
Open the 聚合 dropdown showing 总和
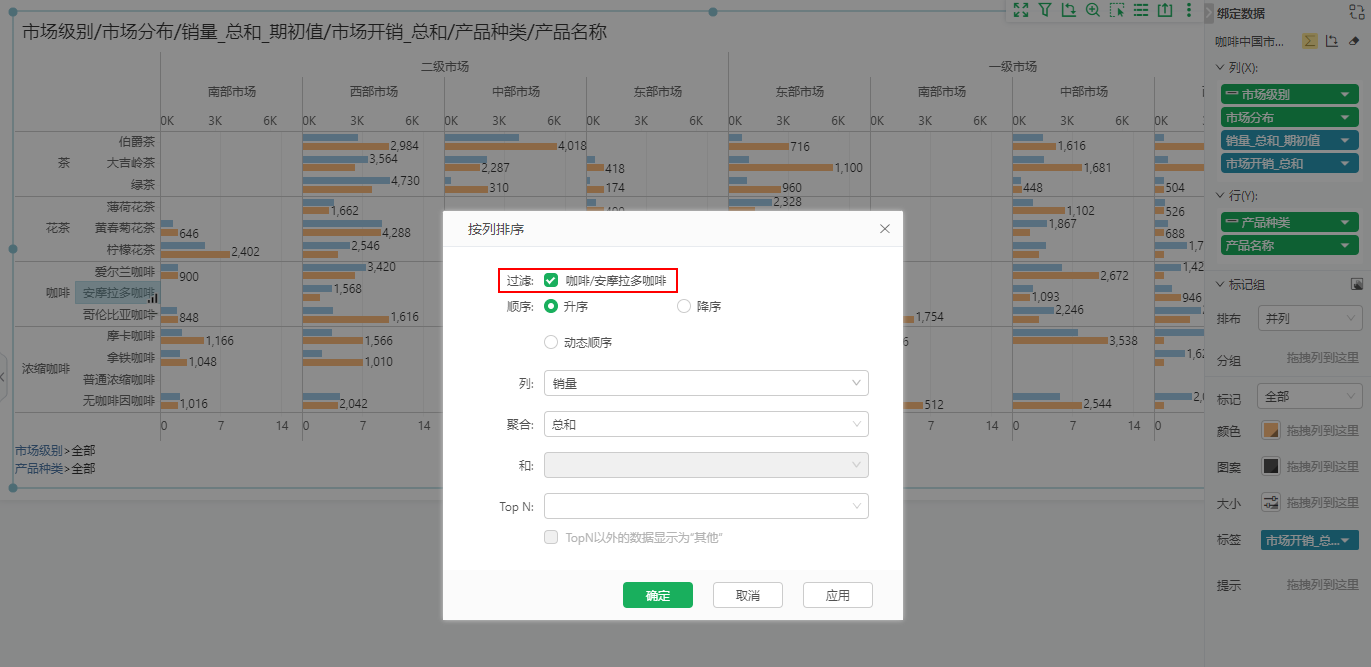pos(706,425)
